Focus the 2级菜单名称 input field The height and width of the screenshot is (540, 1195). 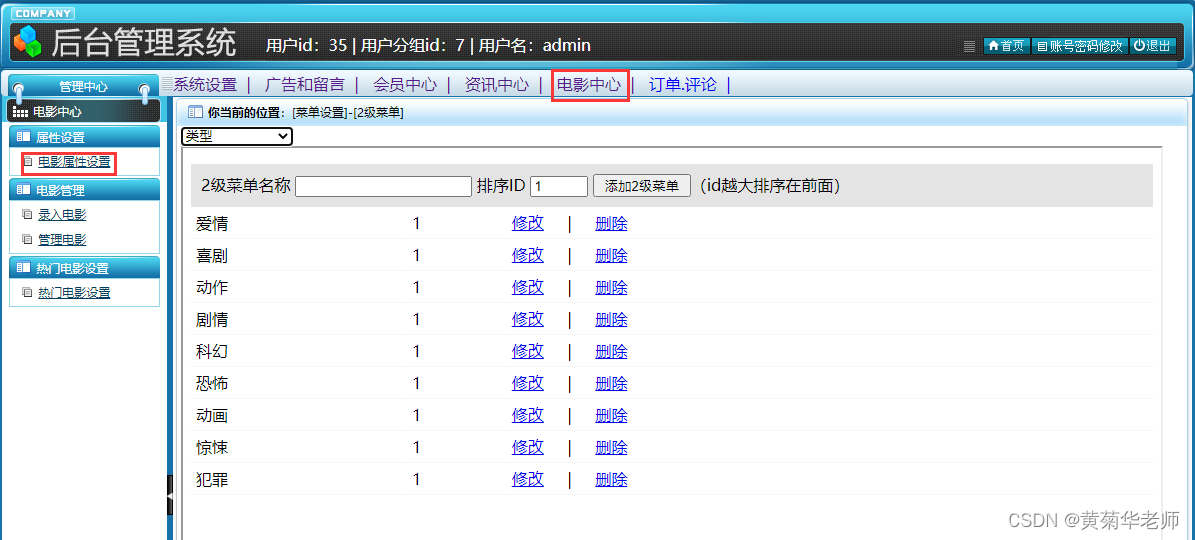383,186
